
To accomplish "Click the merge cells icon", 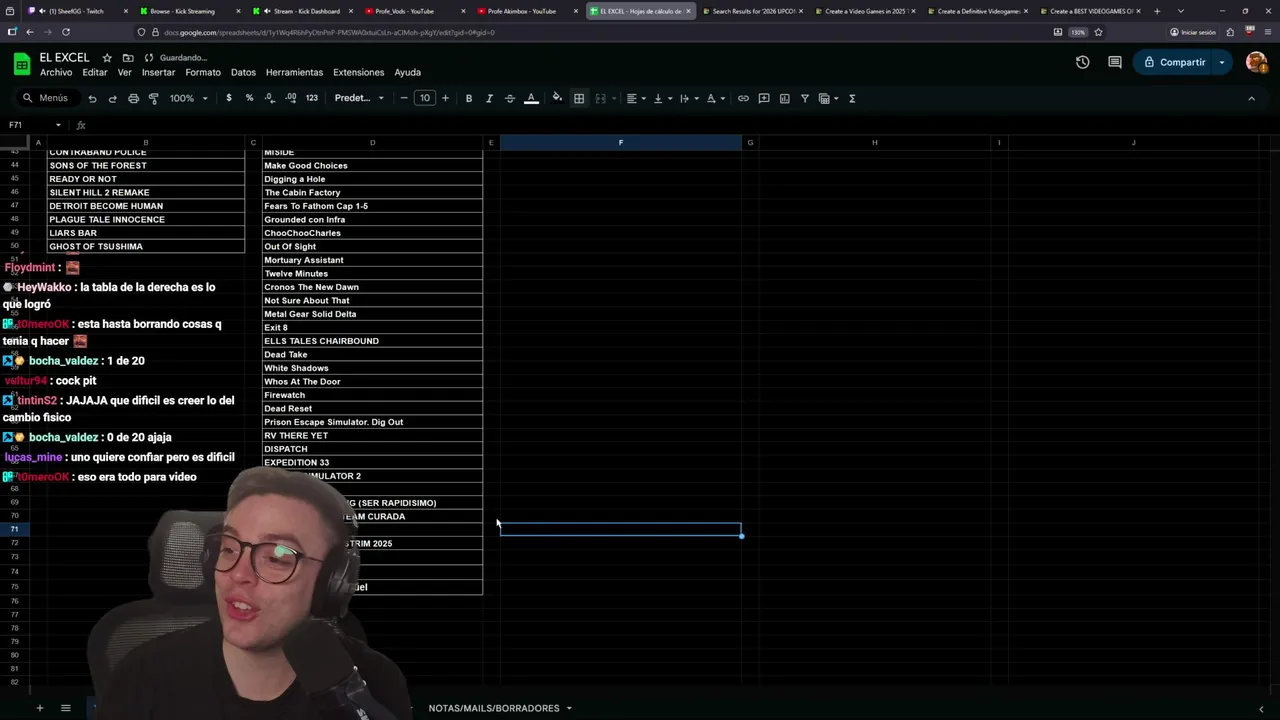I will click(x=601, y=98).
